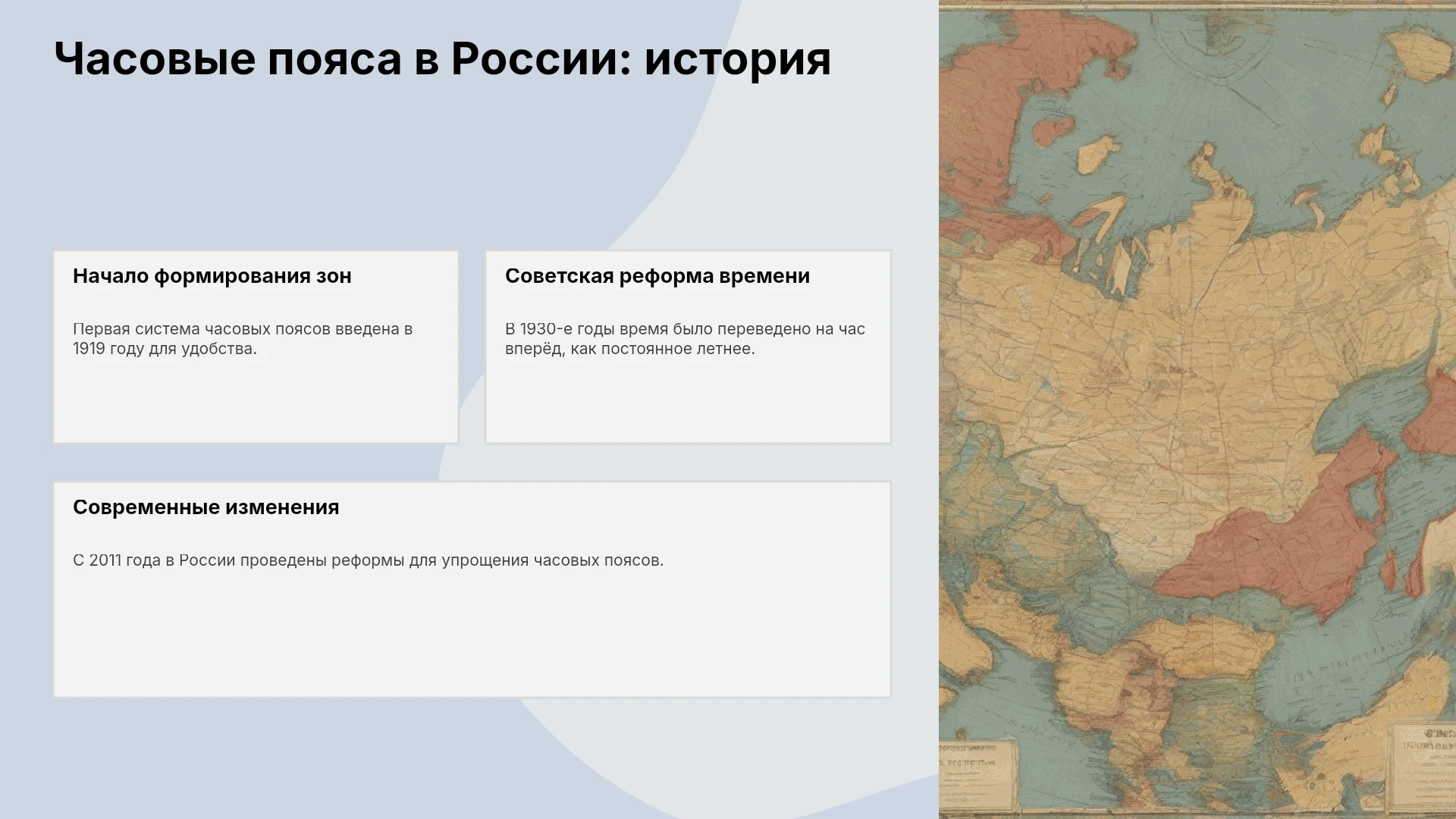Click the paragraph about the 1930-е годы time shift
This screenshot has height=819, width=1456.
point(685,339)
